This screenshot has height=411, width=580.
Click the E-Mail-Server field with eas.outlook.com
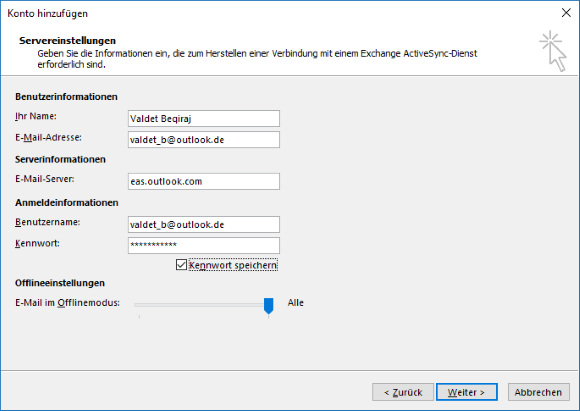(204, 181)
